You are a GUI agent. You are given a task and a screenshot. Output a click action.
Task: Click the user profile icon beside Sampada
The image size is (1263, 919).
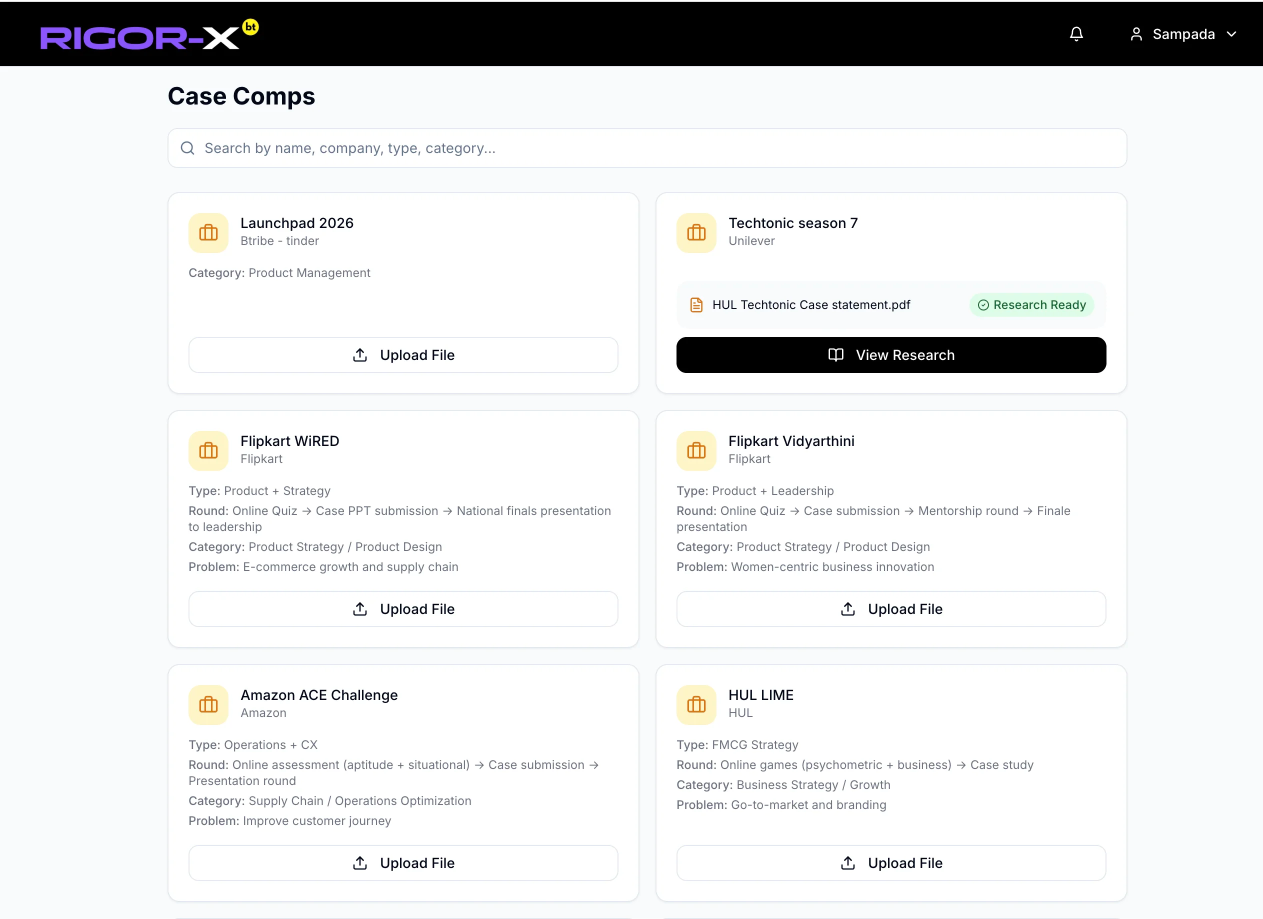(x=1136, y=34)
